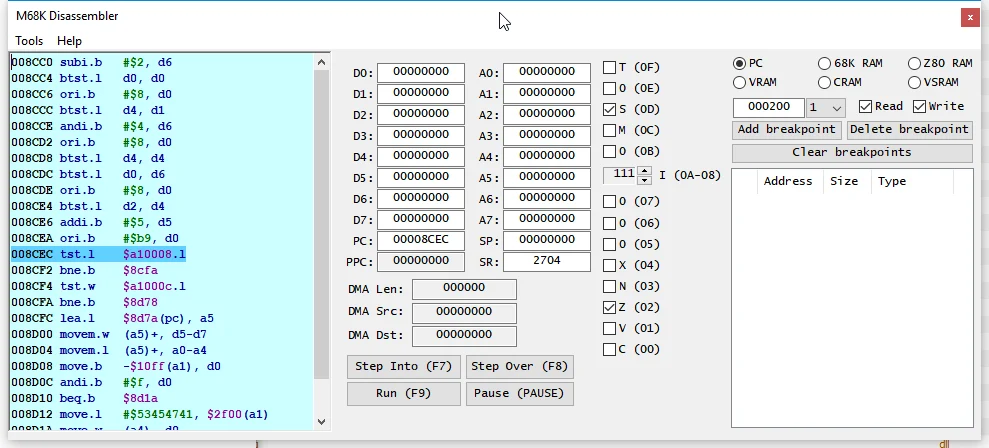
Task: Toggle the V (01) overflow flag checkbox
Action: (609, 329)
